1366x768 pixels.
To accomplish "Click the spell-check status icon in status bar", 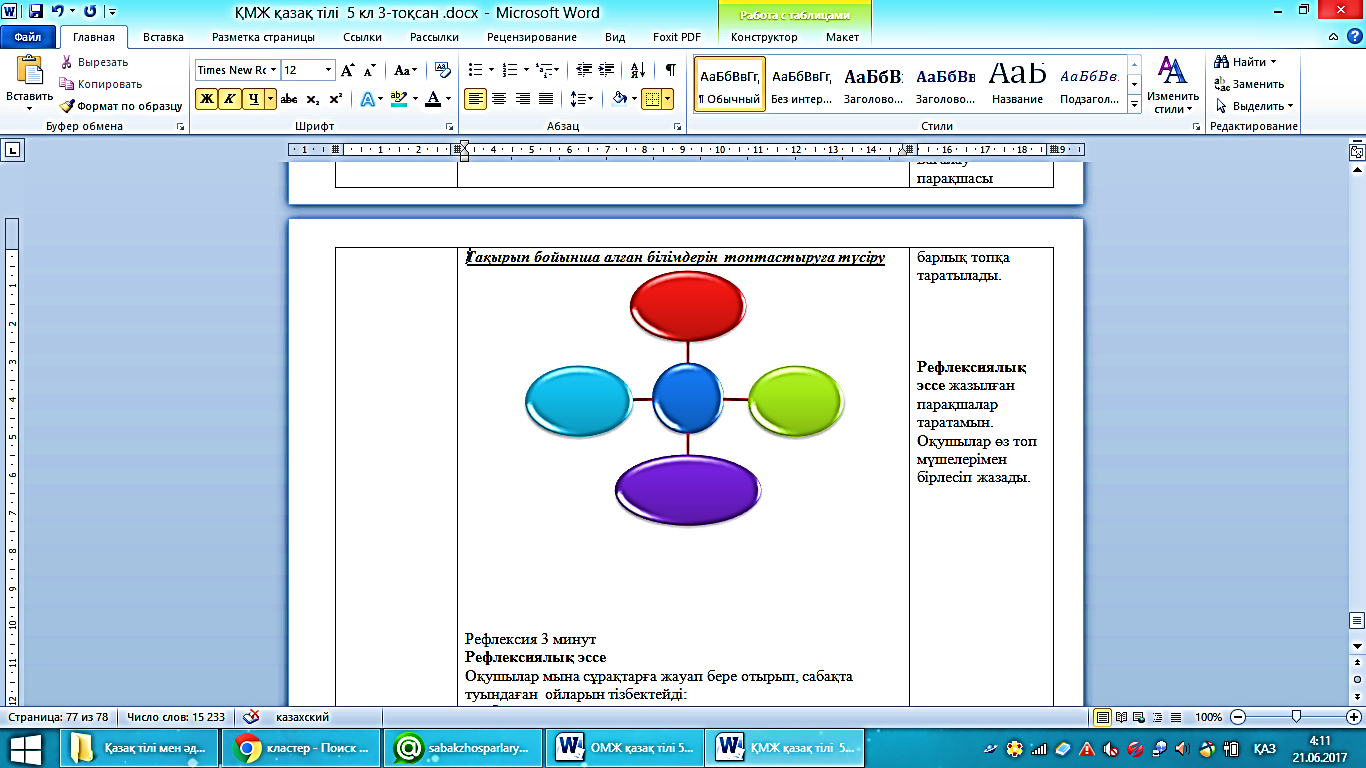I will [x=252, y=717].
